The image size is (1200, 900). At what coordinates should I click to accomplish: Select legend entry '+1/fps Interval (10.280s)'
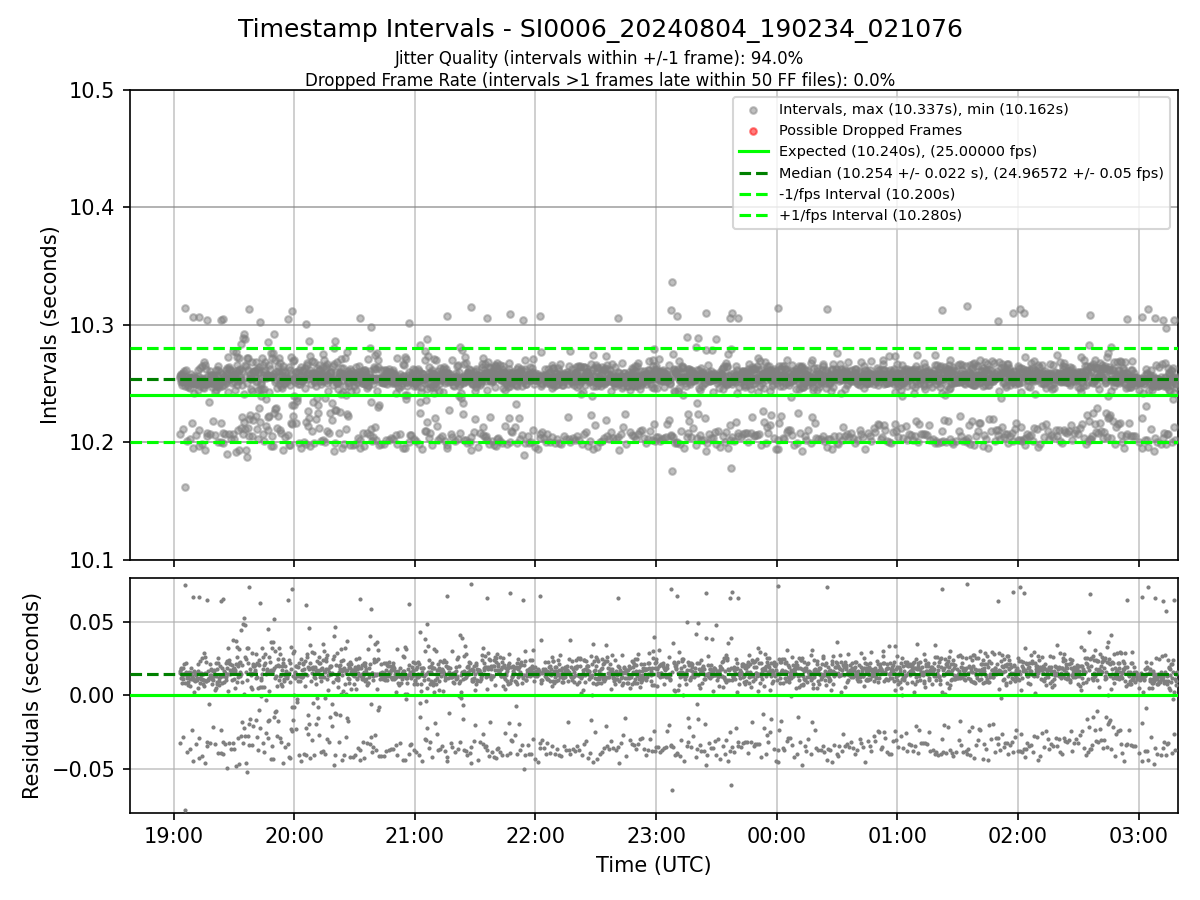[870, 215]
